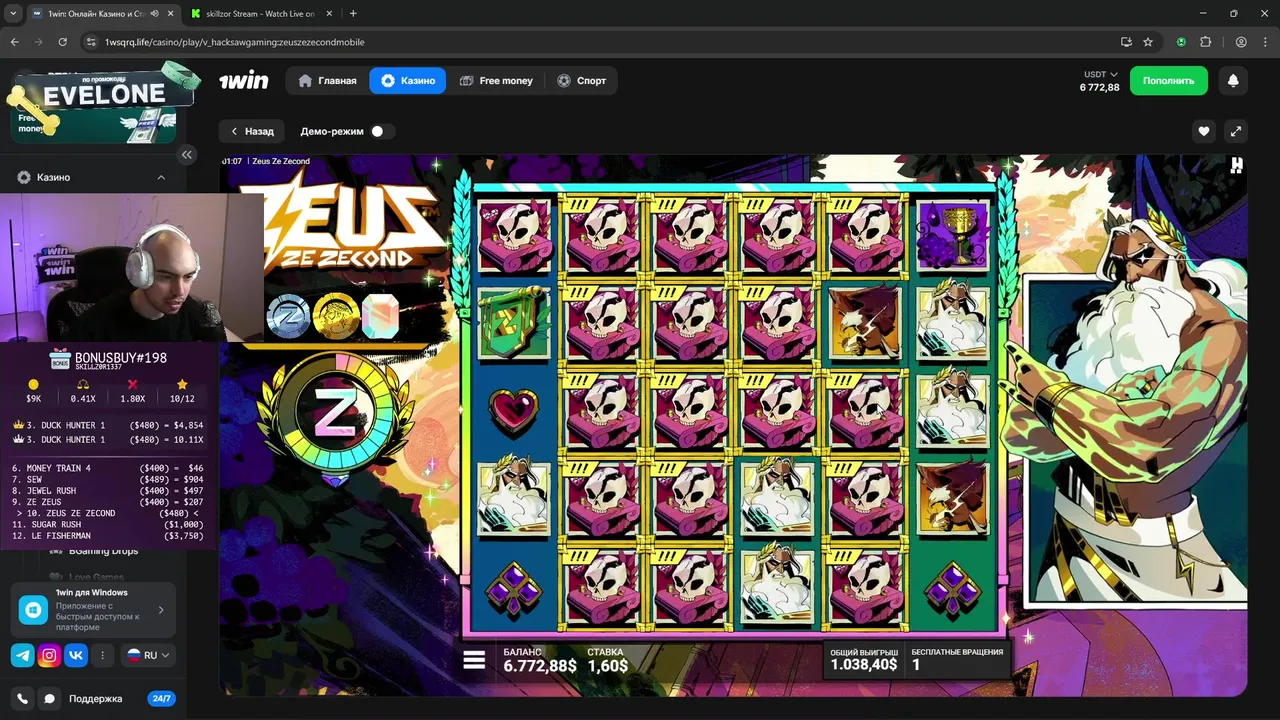
Task: Click the SUGAR RUSH list row
Action: [107, 525]
